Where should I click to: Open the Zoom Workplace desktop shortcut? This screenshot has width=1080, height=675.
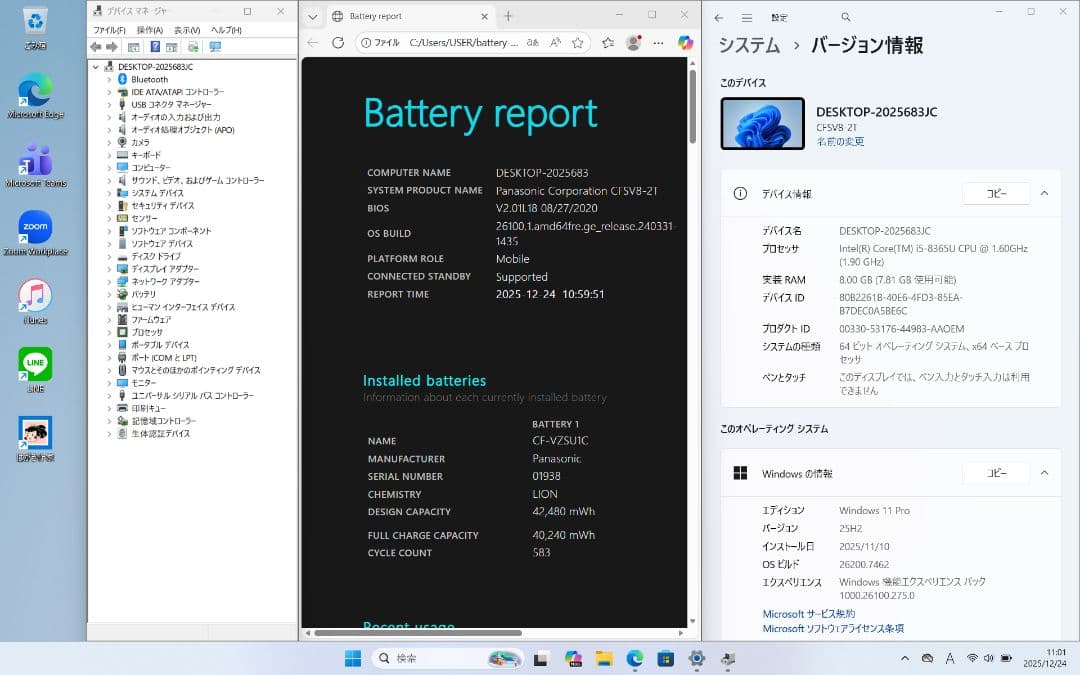(35, 233)
